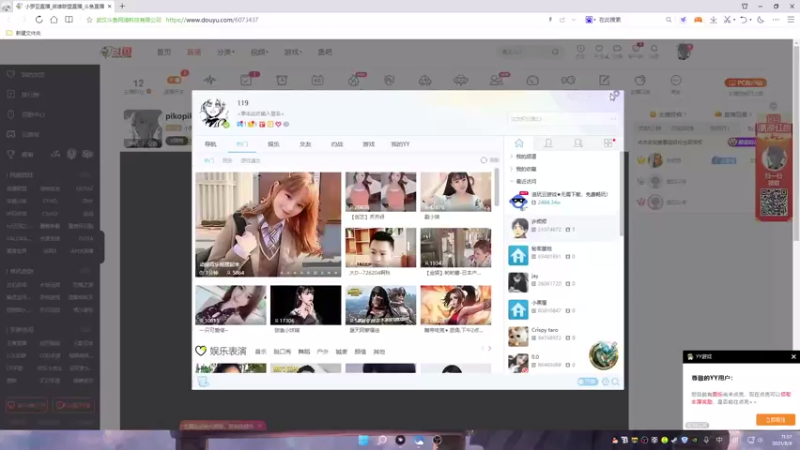The height and width of the screenshot is (450, 800).
Task: Click the YY stream list vertical scrollbar
Action: coord(497,187)
